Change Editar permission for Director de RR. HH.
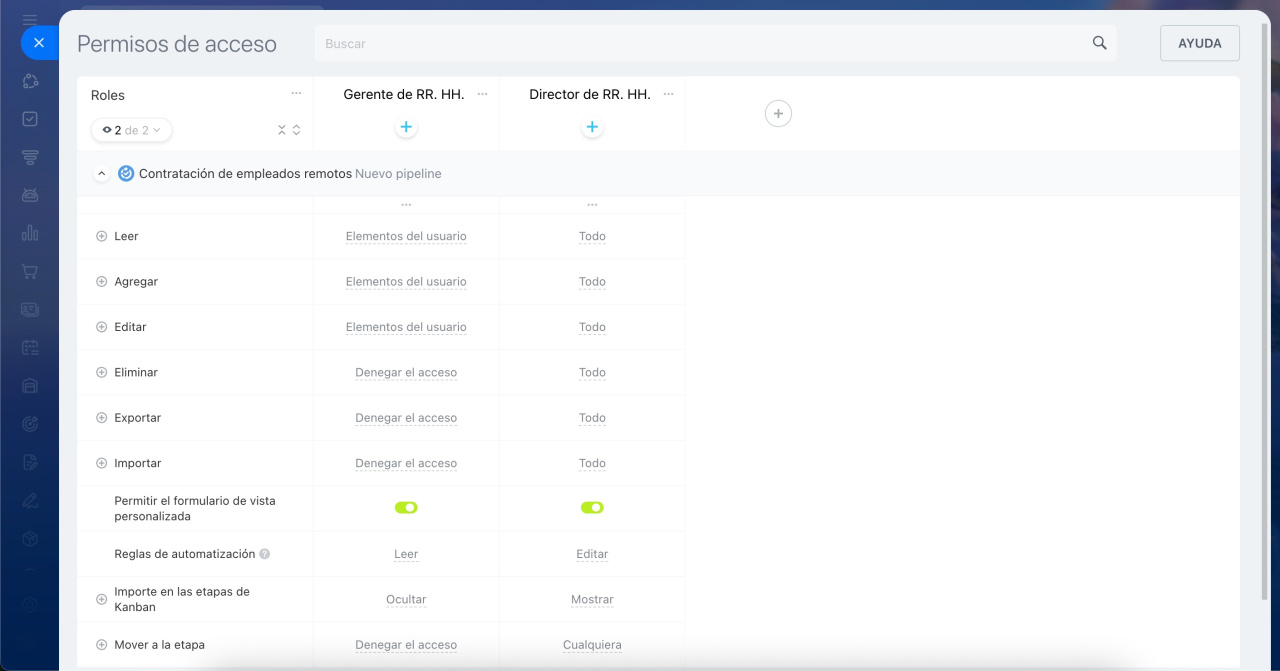This screenshot has height=671, width=1280. point(592,327)
